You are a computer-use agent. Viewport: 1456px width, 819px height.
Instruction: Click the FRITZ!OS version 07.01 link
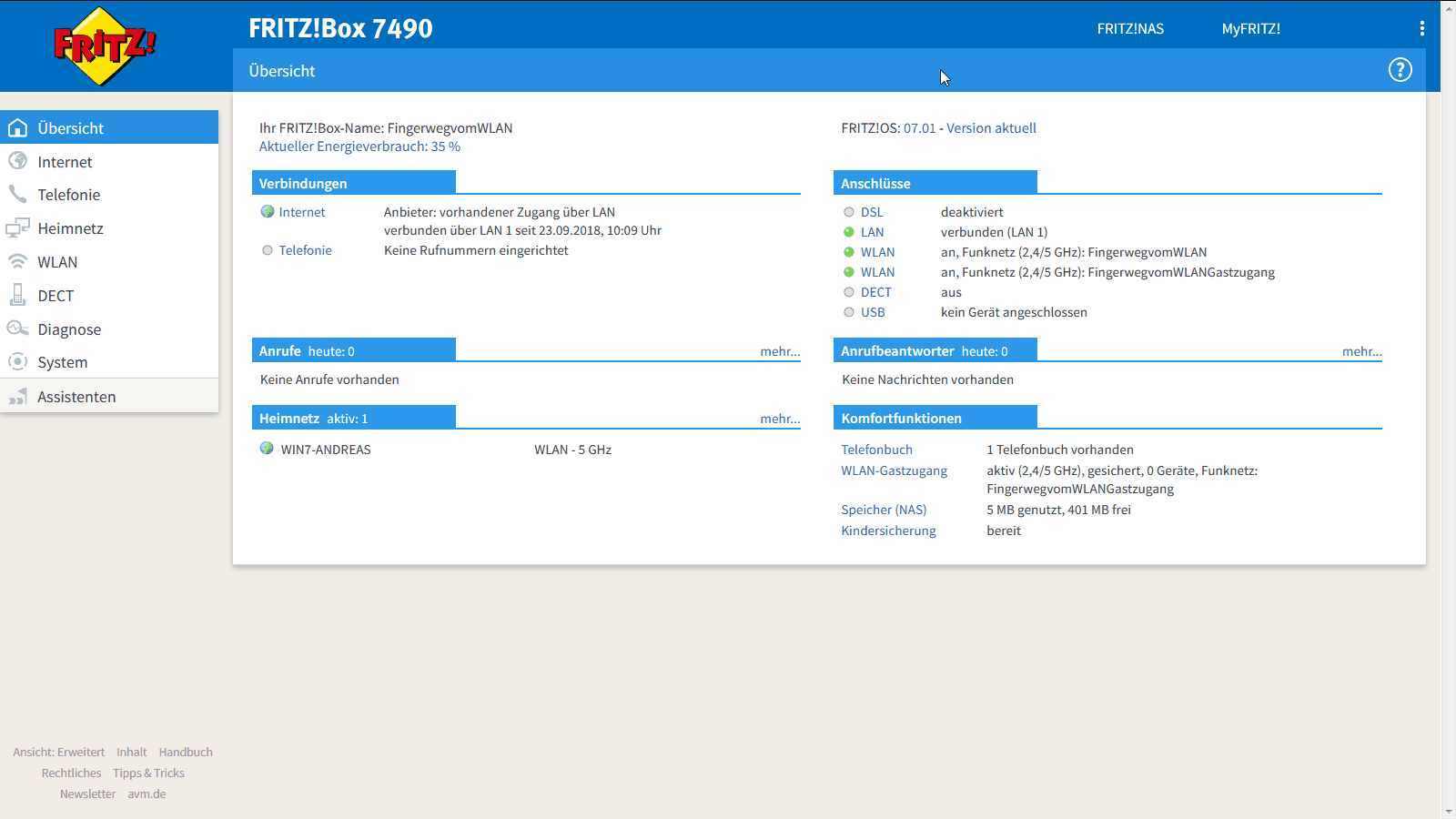(x=919, y=128)
